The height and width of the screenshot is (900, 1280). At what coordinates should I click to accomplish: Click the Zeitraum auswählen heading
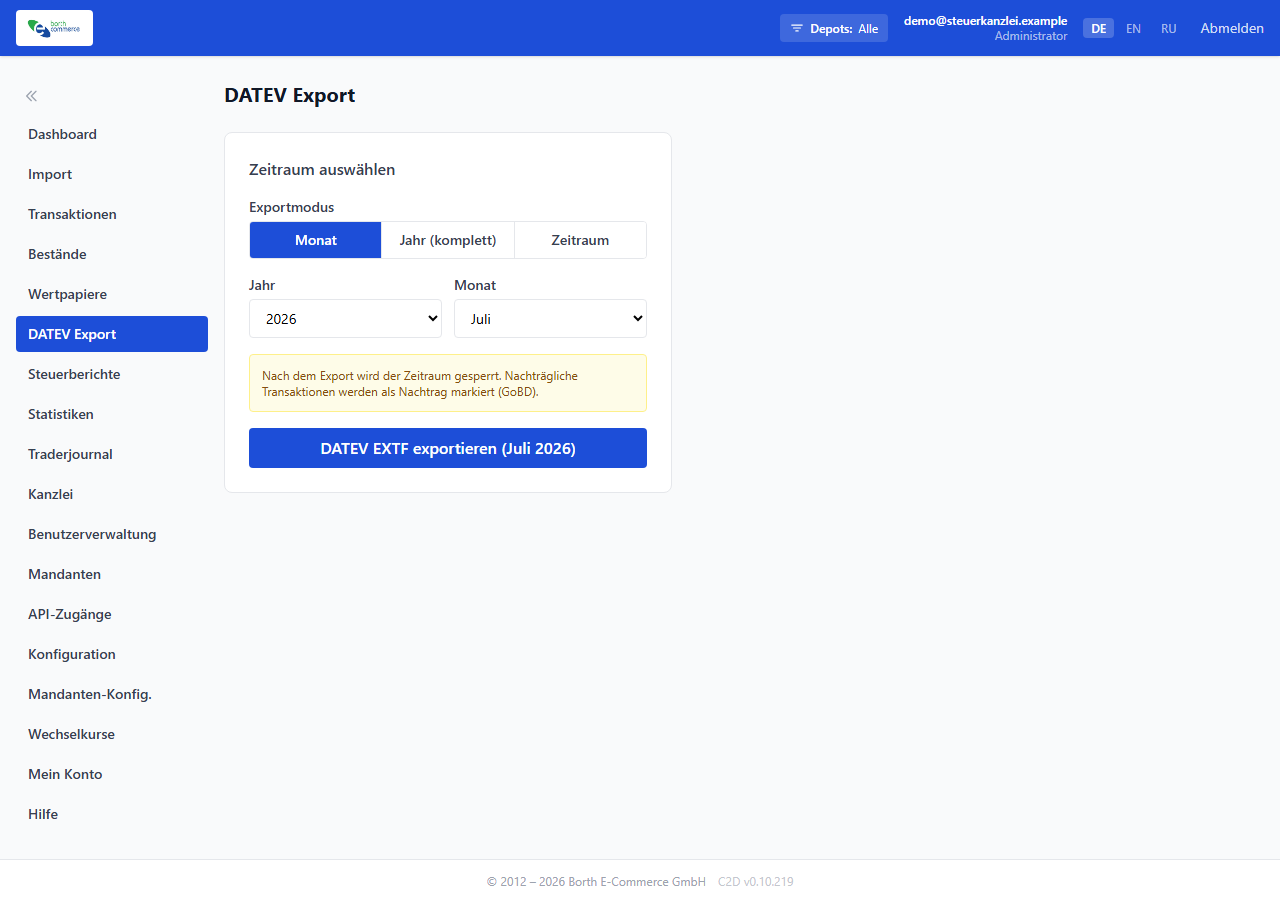[322, 170]
